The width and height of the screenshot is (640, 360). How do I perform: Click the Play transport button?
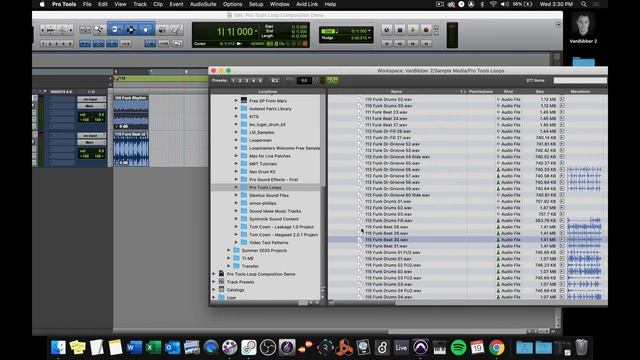[x=413, y=30]
